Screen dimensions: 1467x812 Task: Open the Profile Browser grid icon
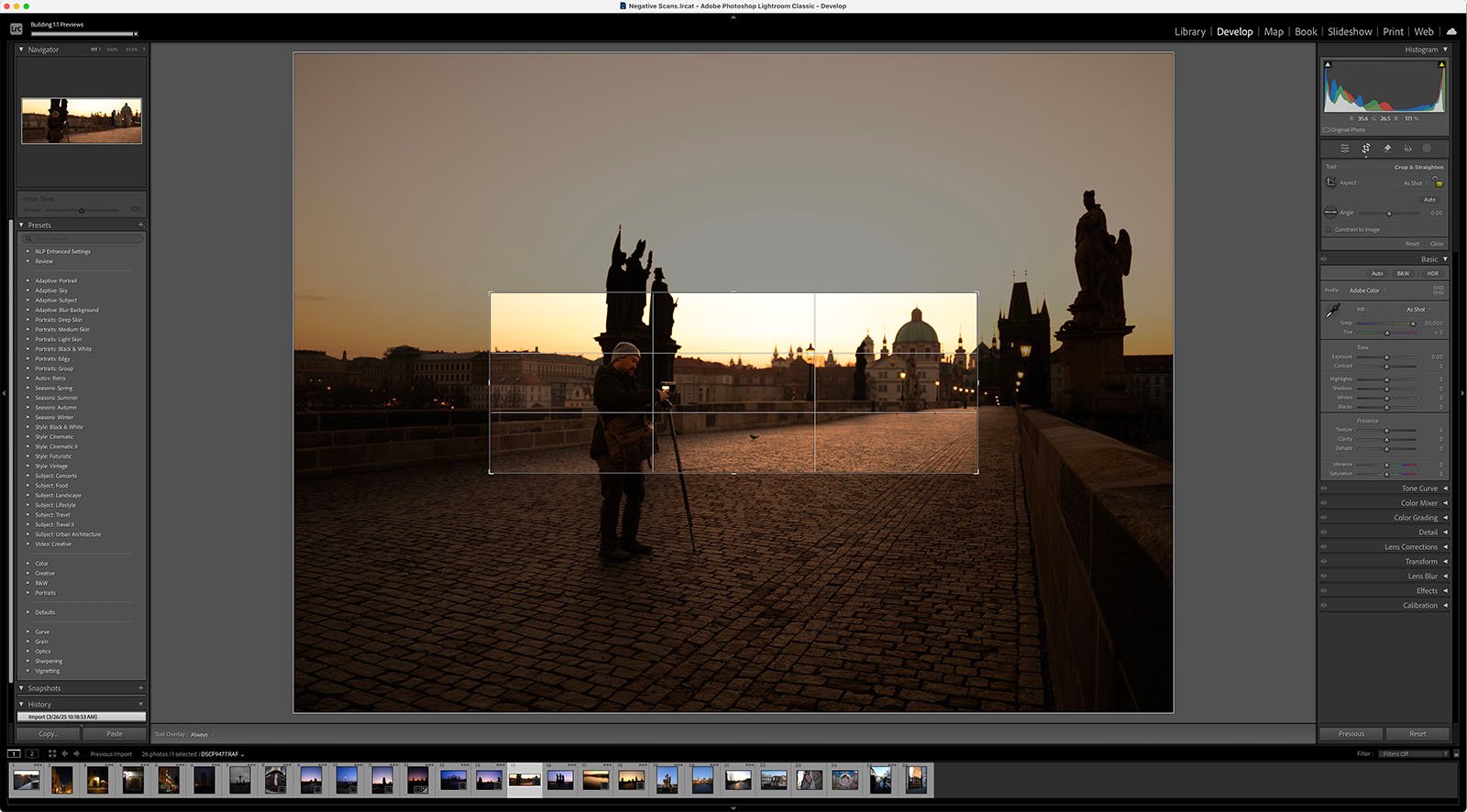1438,290
